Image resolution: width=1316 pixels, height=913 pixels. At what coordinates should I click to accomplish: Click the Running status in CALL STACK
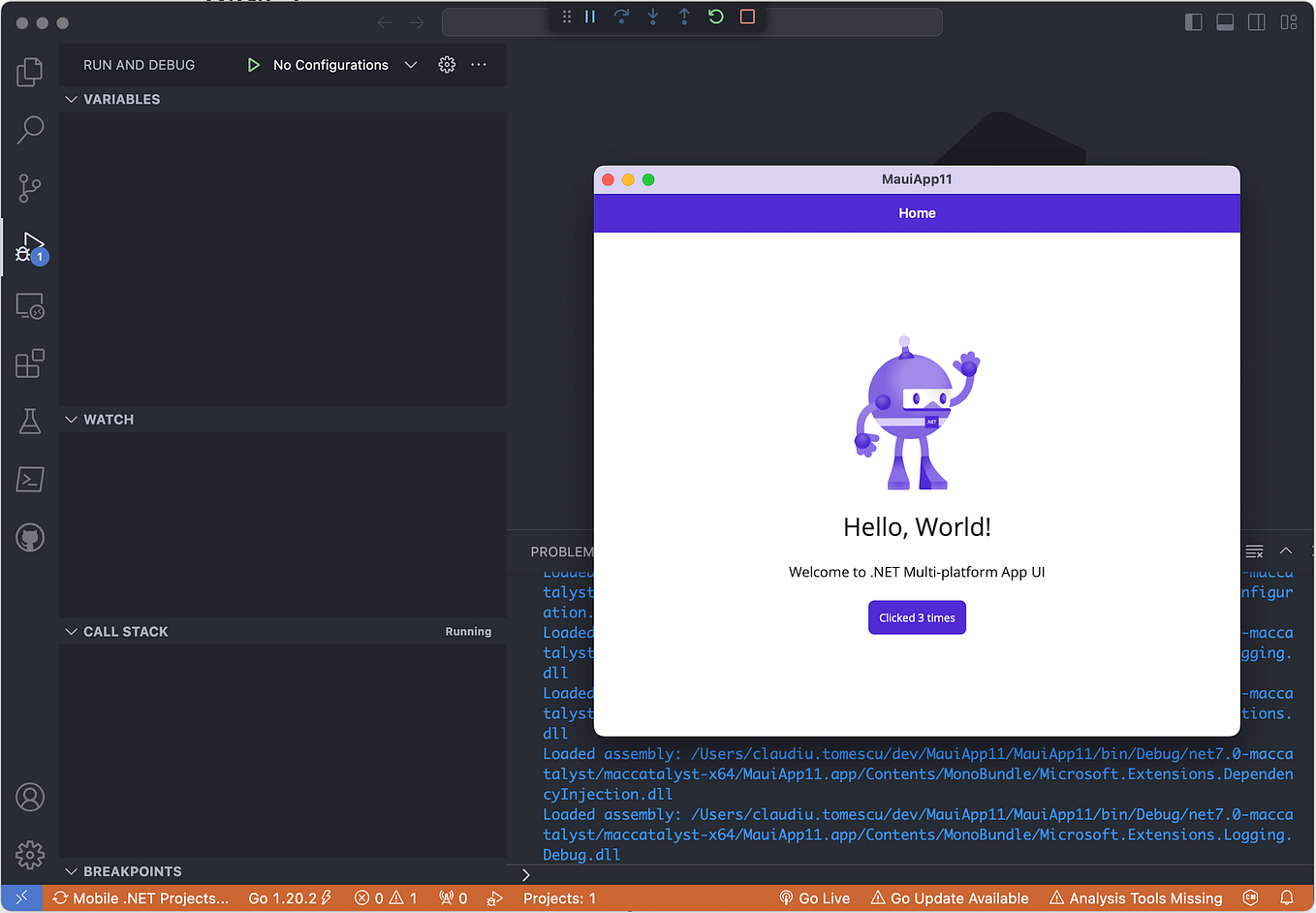click(x=468, y=631)
